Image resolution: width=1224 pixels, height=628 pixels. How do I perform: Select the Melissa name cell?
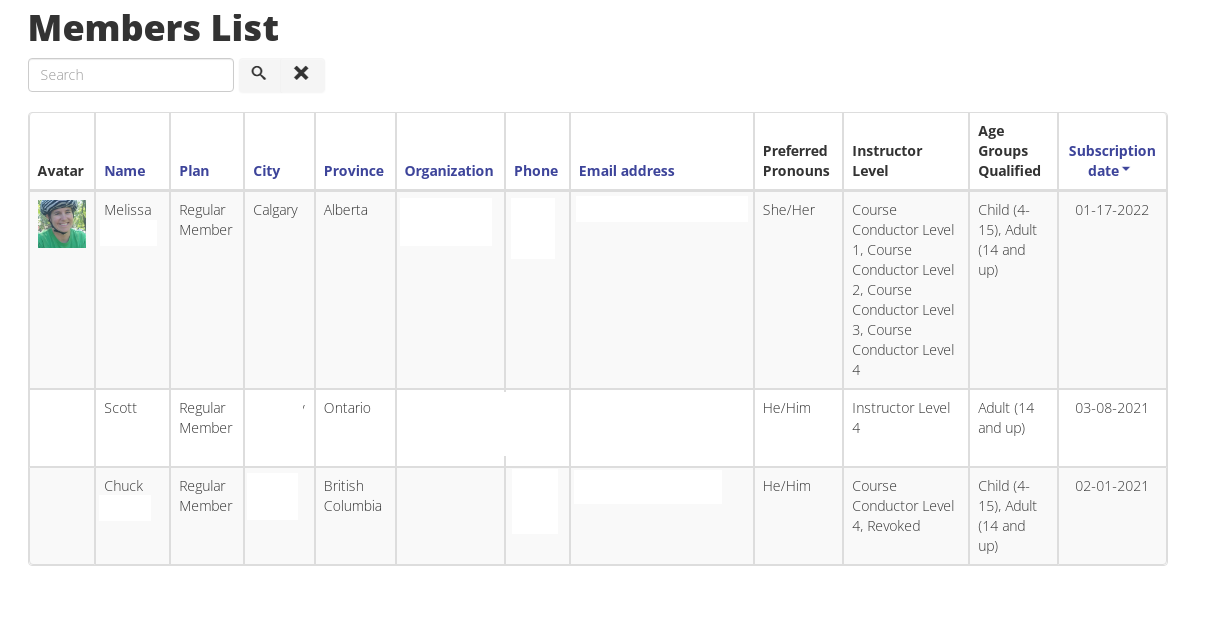pyautogui.click(x=133, y=290)
